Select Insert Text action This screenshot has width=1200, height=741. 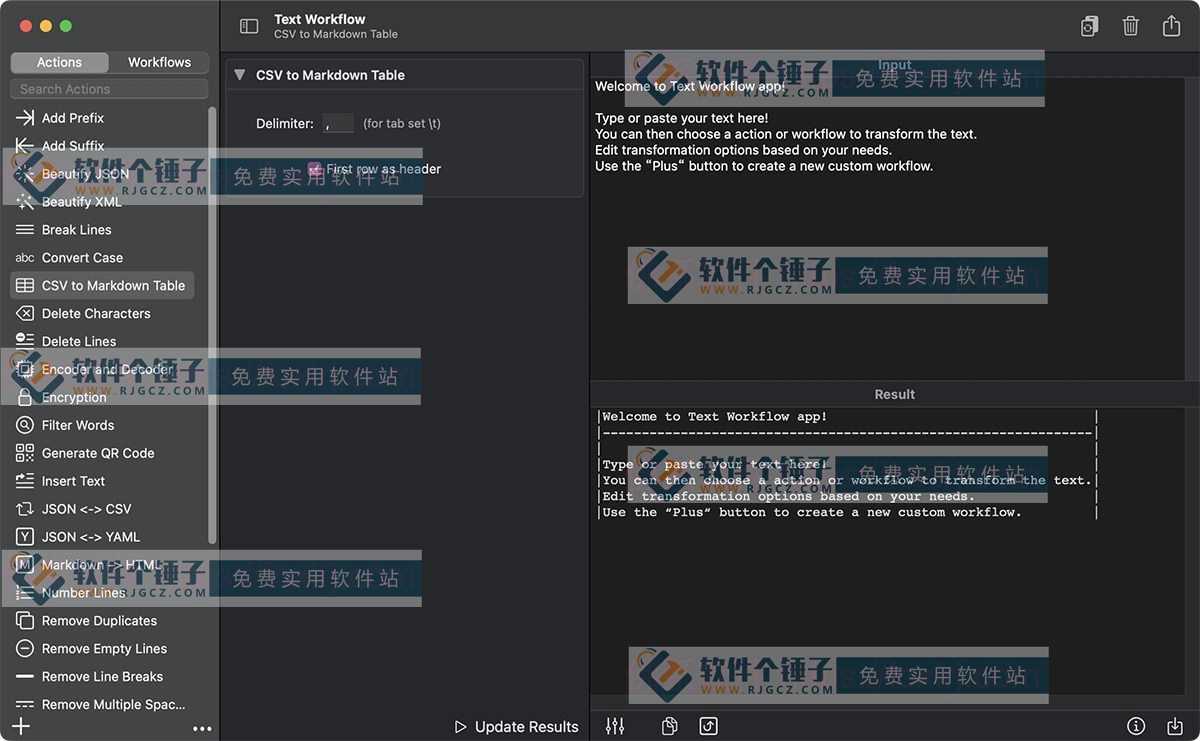click(73, 482)
